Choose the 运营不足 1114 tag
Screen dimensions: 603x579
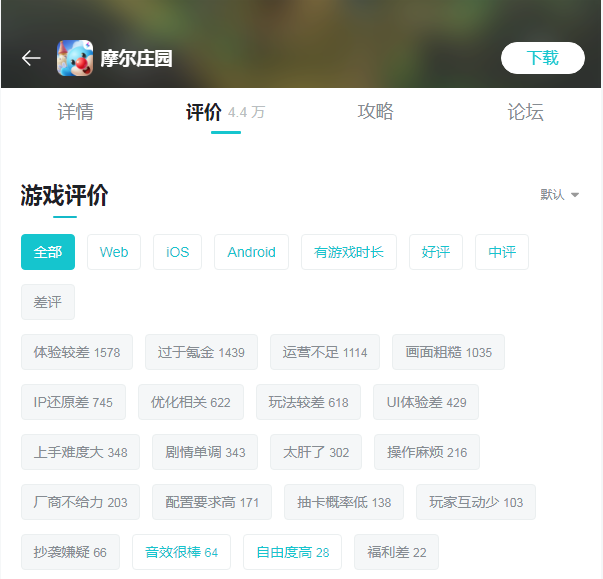[325, 352]
